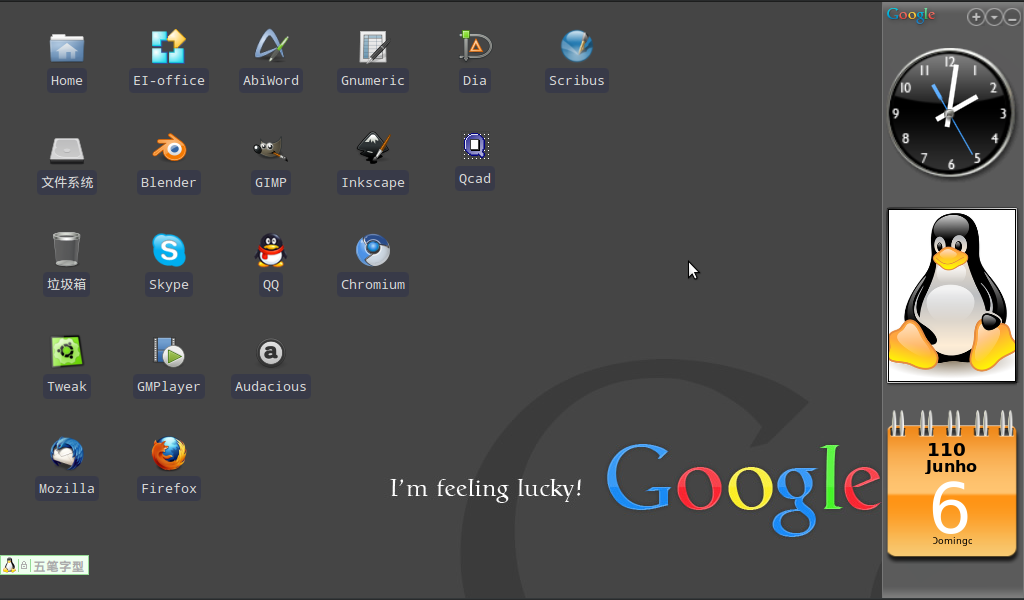Viewport: 1024px width, 600px height.
Task: Click the Audacious label text
Action: point(271,387)
